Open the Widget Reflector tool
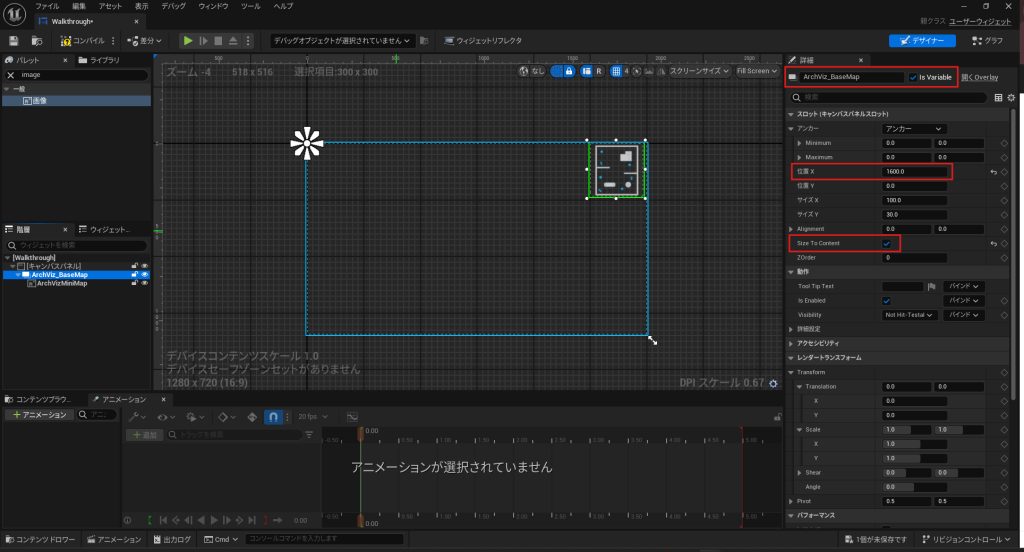Viewport: 1024px width, 552px height. click(483, 41)
